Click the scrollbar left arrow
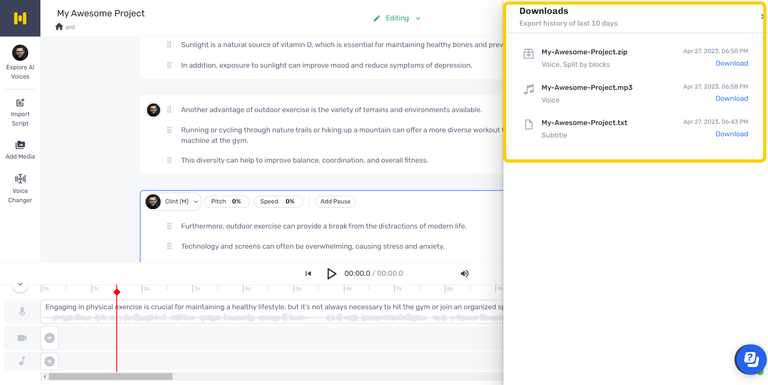Image resolution: width=768 pixels, height=385 pixels. click(x=45, y=377)
